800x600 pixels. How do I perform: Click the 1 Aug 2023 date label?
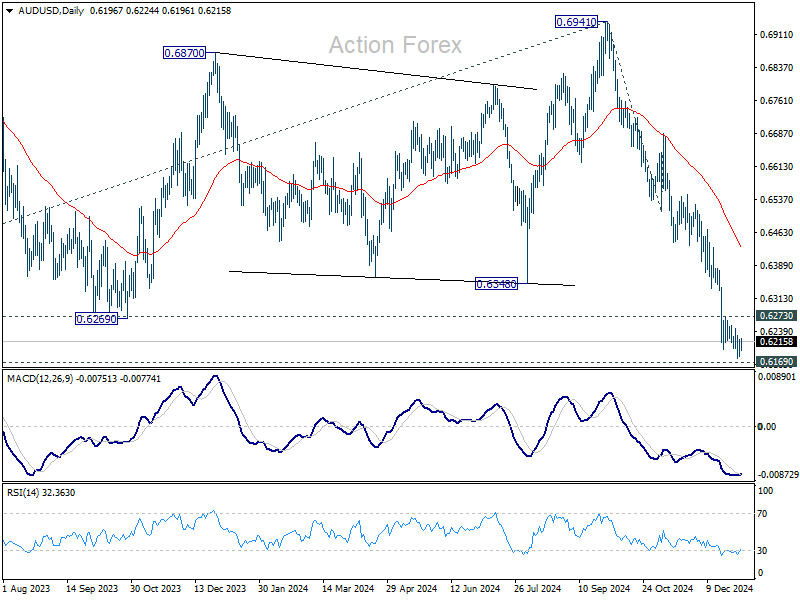(27, 589)
